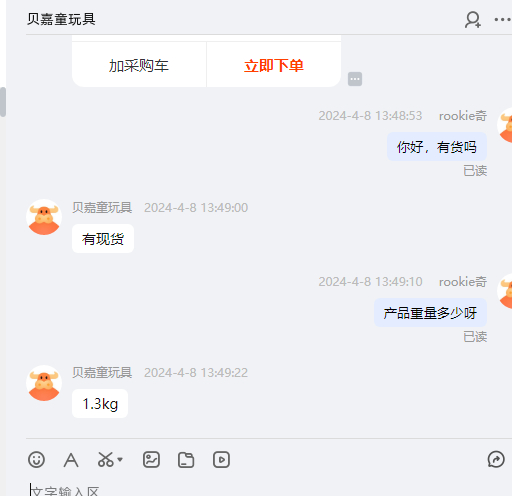Open the font formatting tool
The image size is (512, 496).
[x=71, y=460]
